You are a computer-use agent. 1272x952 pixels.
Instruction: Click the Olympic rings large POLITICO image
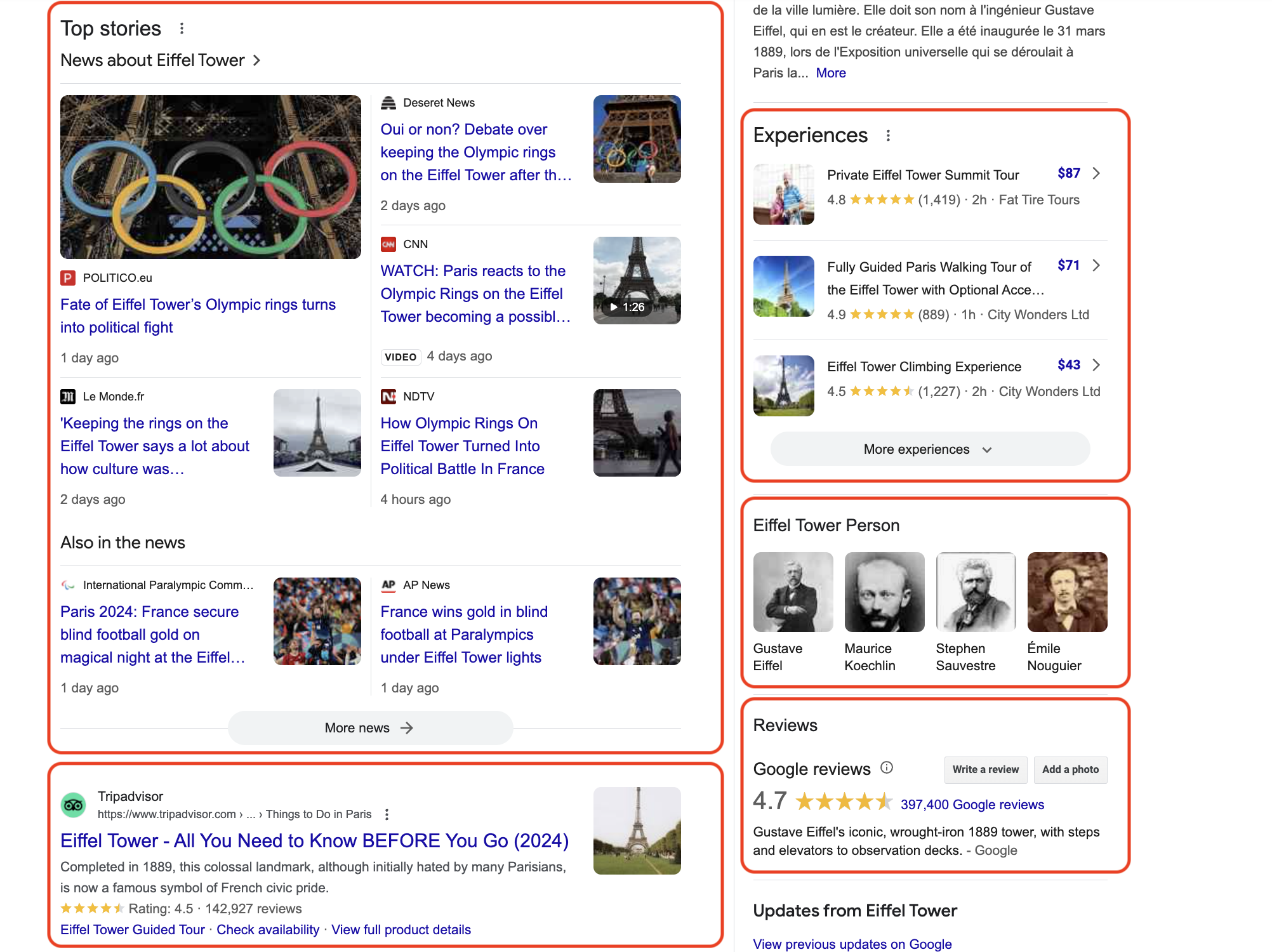(x=211, y=177)
